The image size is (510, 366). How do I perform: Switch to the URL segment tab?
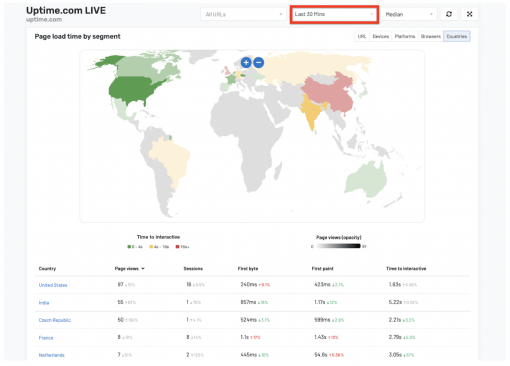click(362, 36)
